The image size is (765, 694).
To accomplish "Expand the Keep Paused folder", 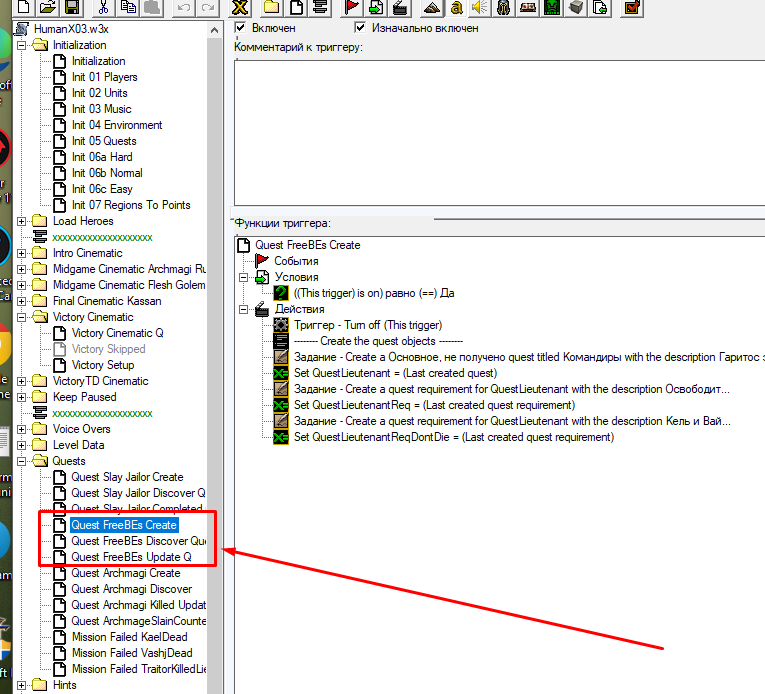I will pyautogui.click(x=21, y=397).
